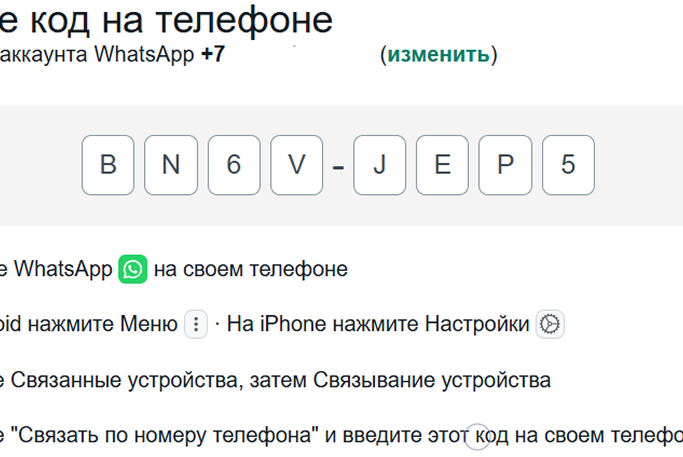
Task: Click the "На iPhone нажмите Настройки" text
Action: pos(378,324)
